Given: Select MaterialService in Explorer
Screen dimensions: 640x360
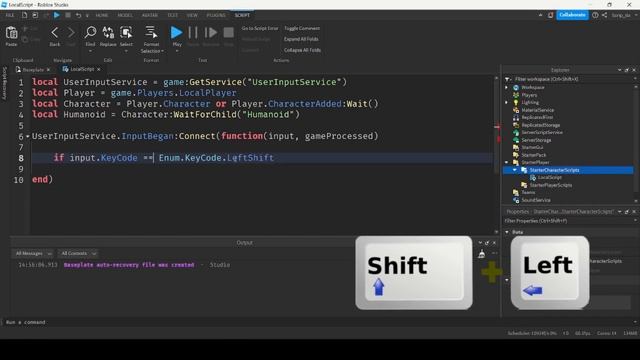Looking at the screenshot, I should coord(538,110).
